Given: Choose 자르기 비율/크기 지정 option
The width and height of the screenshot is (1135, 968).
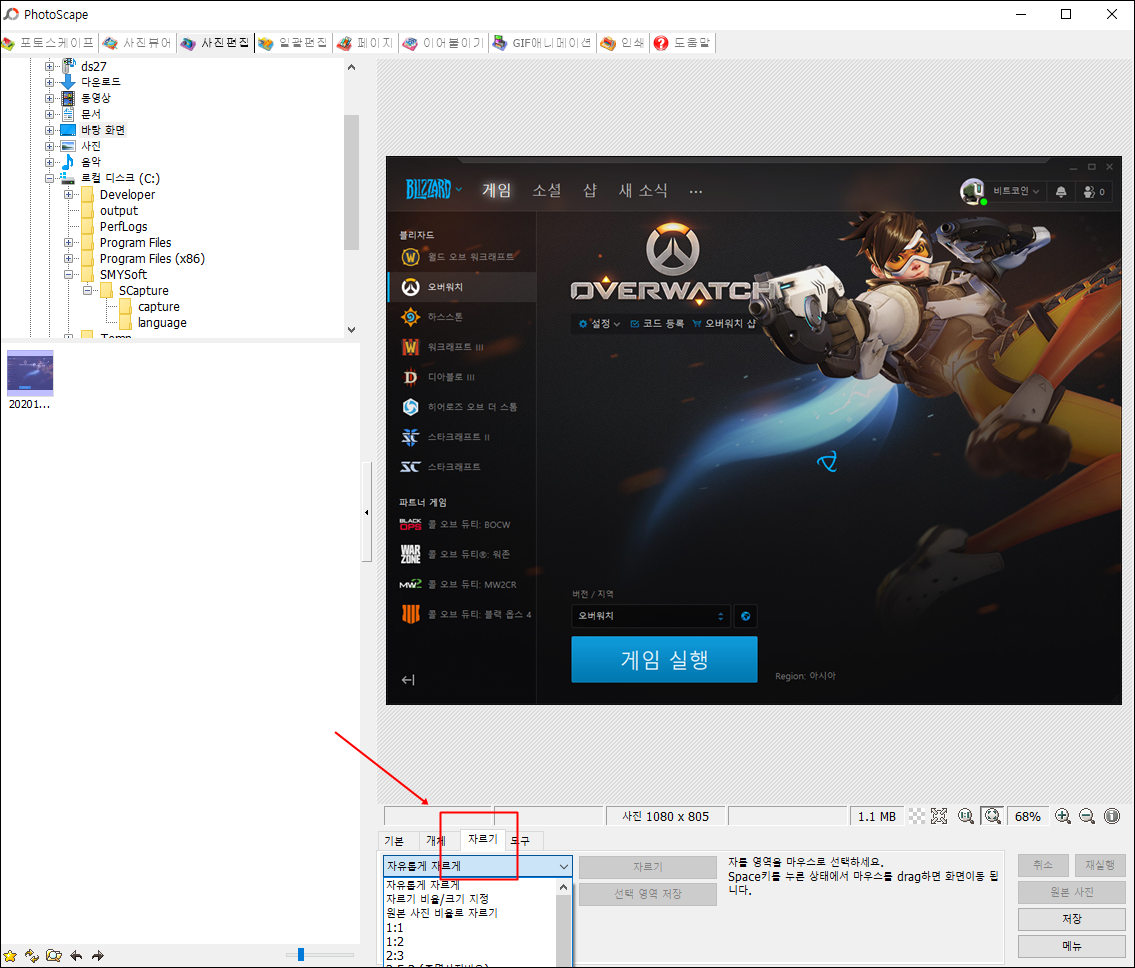Looking at the screenshot, I should tap(437, 899).
